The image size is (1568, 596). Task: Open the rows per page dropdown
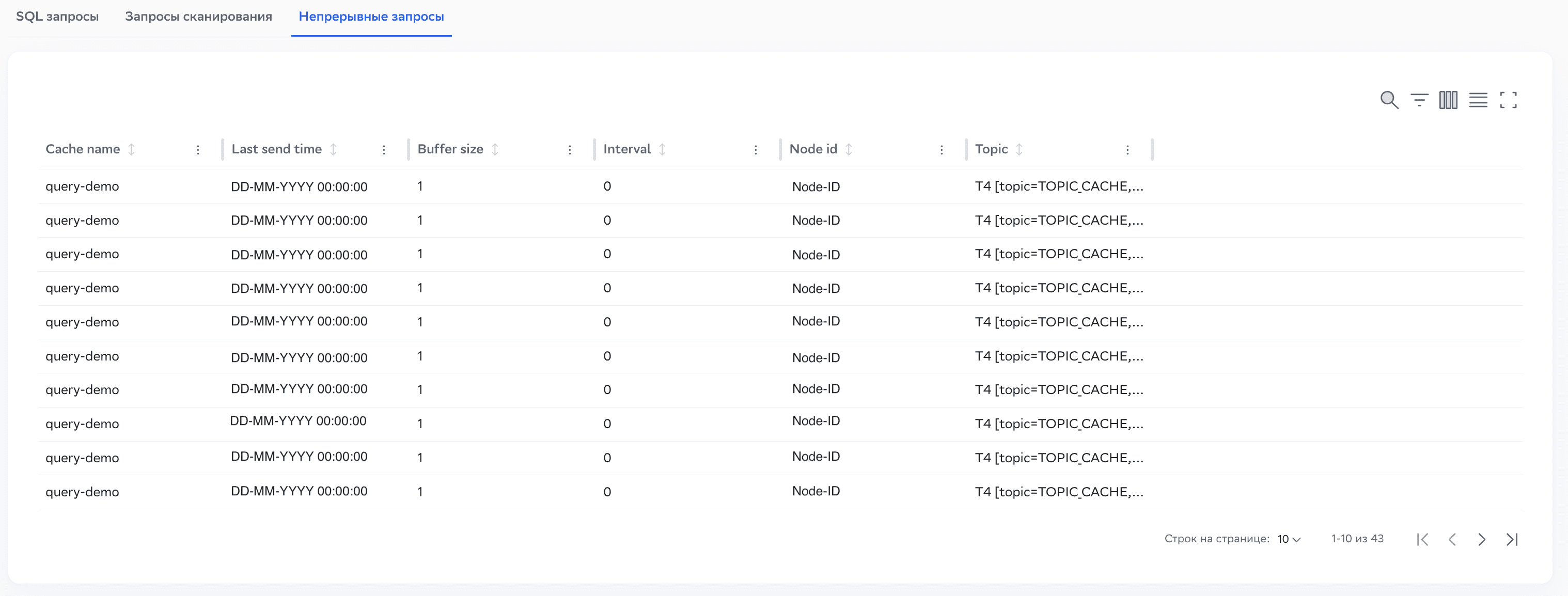pyautogui.click(x=1288, y=539)
